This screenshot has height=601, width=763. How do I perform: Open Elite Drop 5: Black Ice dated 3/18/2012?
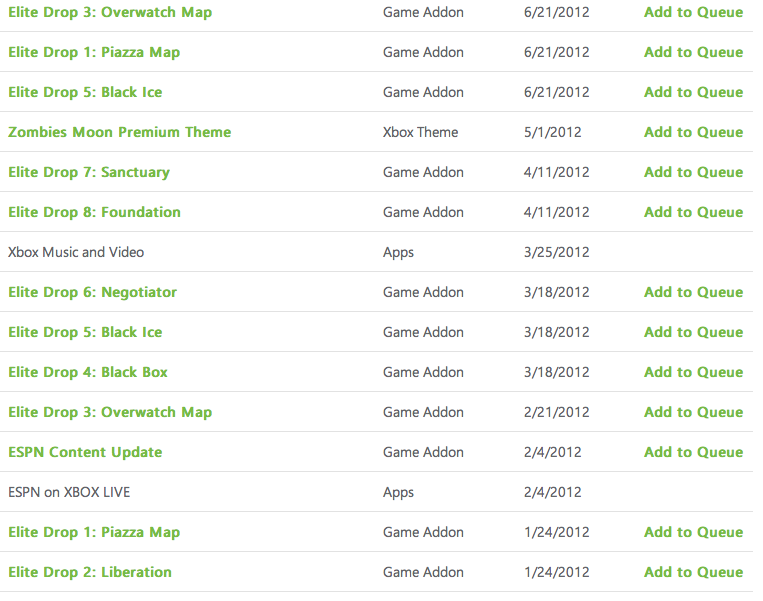pos(85,332)
